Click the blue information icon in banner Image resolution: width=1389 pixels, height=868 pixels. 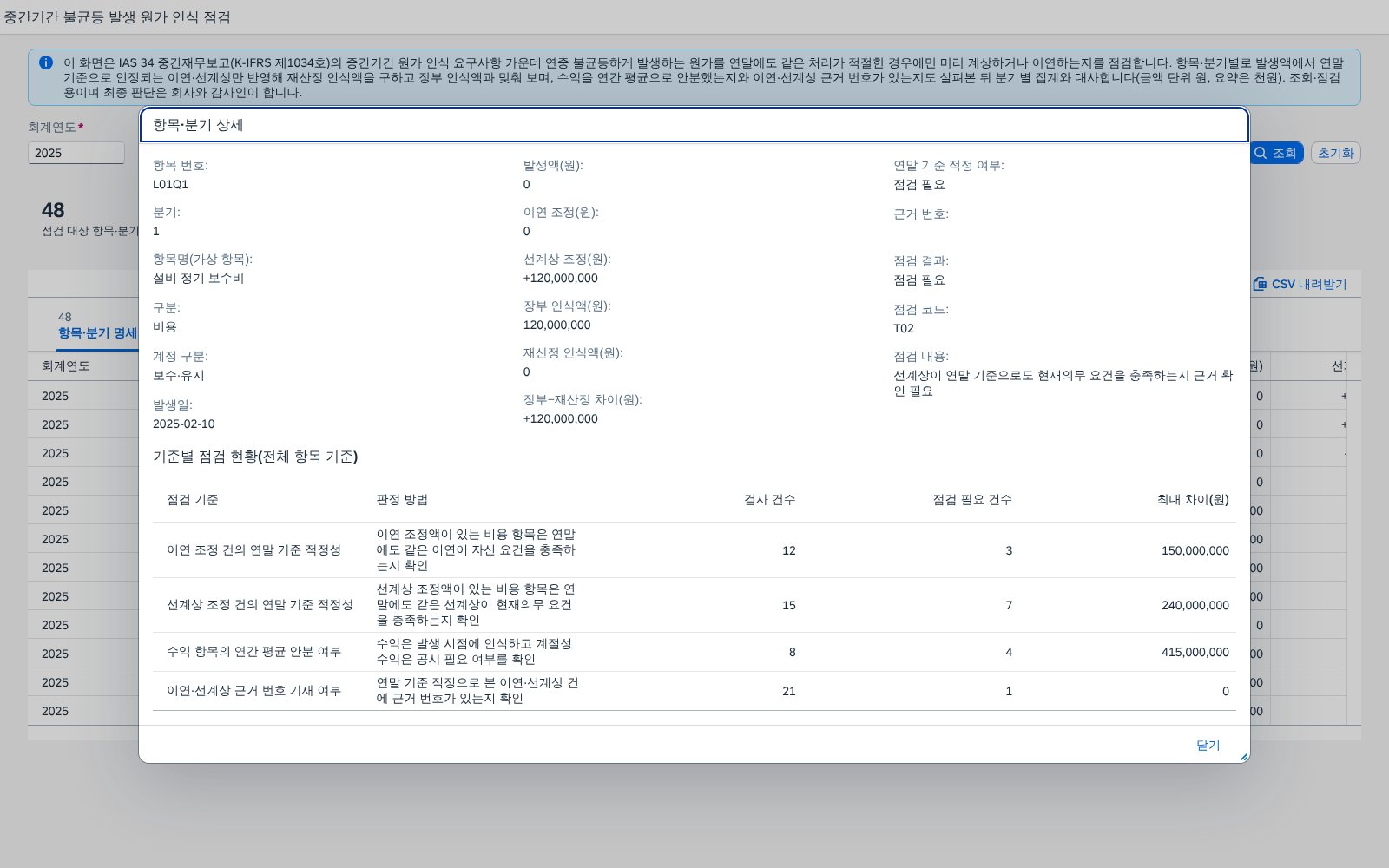click(x=46, y=62)
